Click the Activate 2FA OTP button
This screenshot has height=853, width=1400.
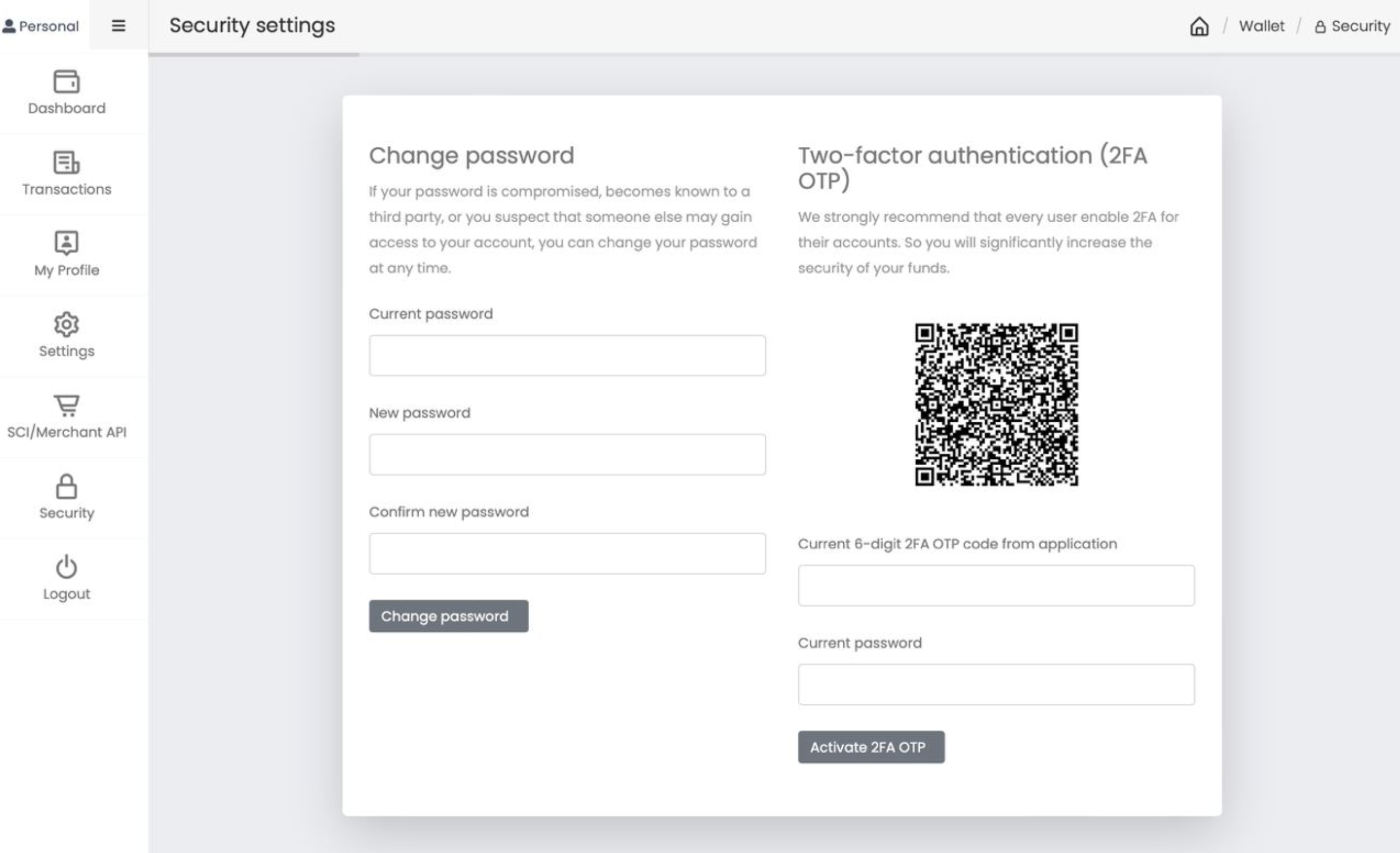[871, 747]
